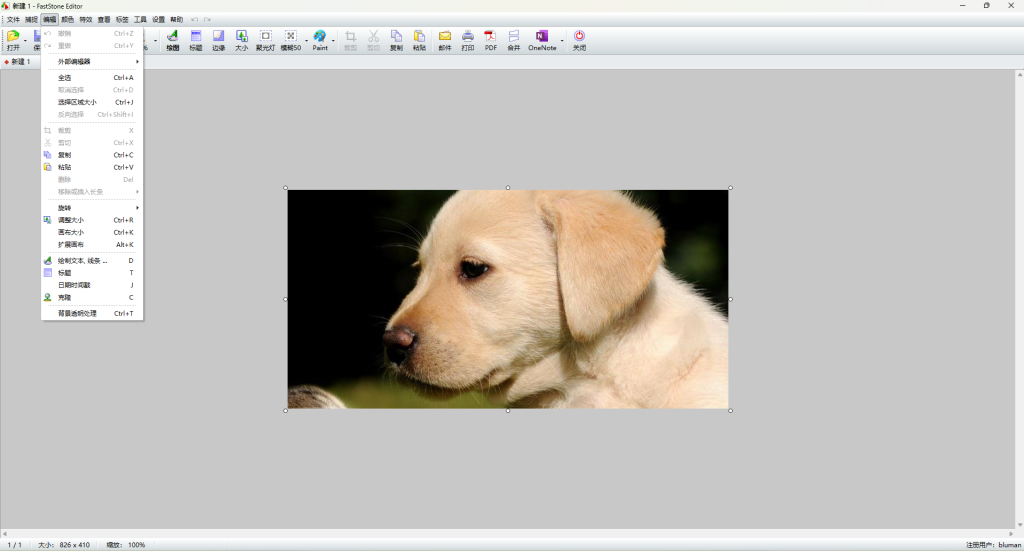This screenshot has height=551, width=1024.
Task: Click the 边缘 (Edge) toolbar icon
Action: [218, 39]
